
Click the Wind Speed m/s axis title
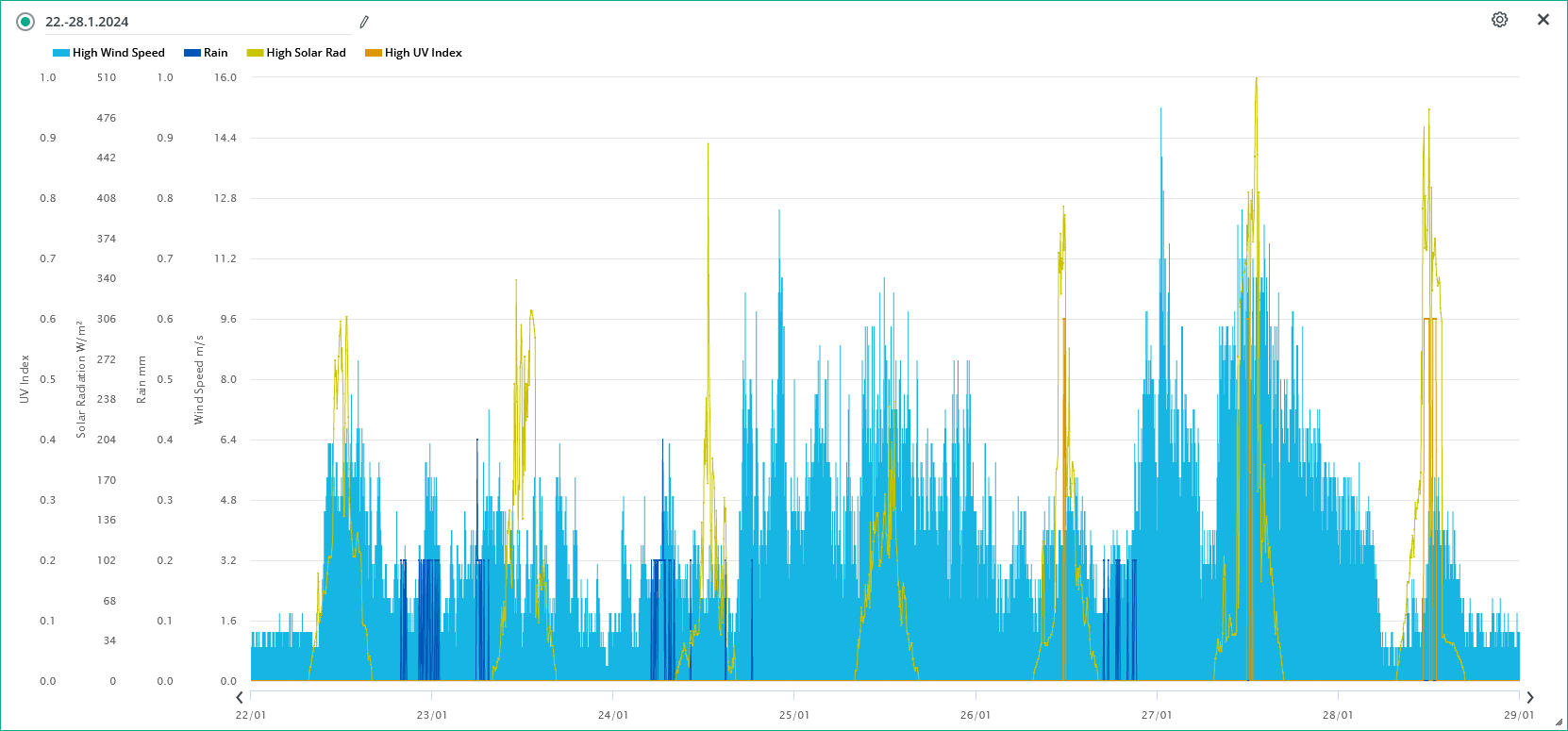point(199,379)
